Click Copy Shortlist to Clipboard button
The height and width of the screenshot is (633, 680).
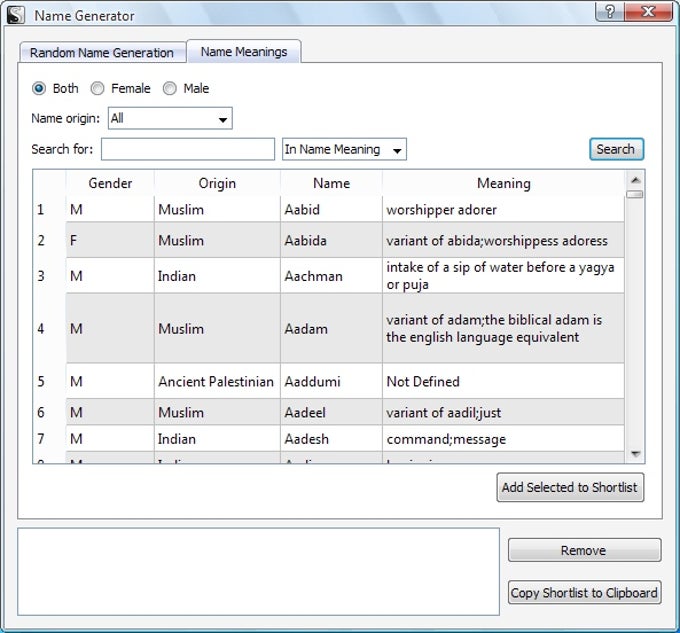(584, 593)
